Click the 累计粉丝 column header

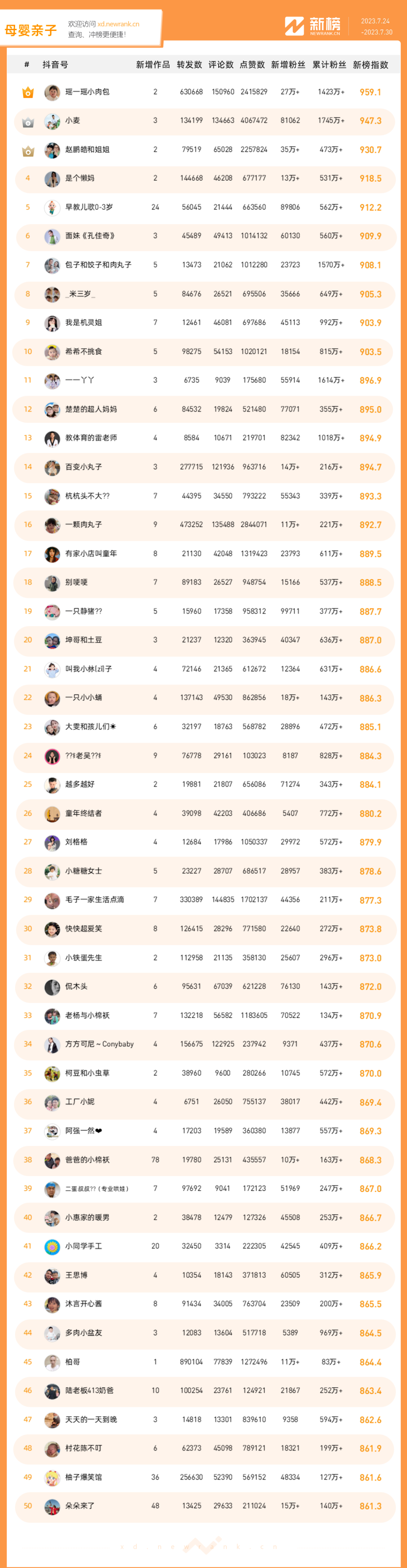click(329, 65)
